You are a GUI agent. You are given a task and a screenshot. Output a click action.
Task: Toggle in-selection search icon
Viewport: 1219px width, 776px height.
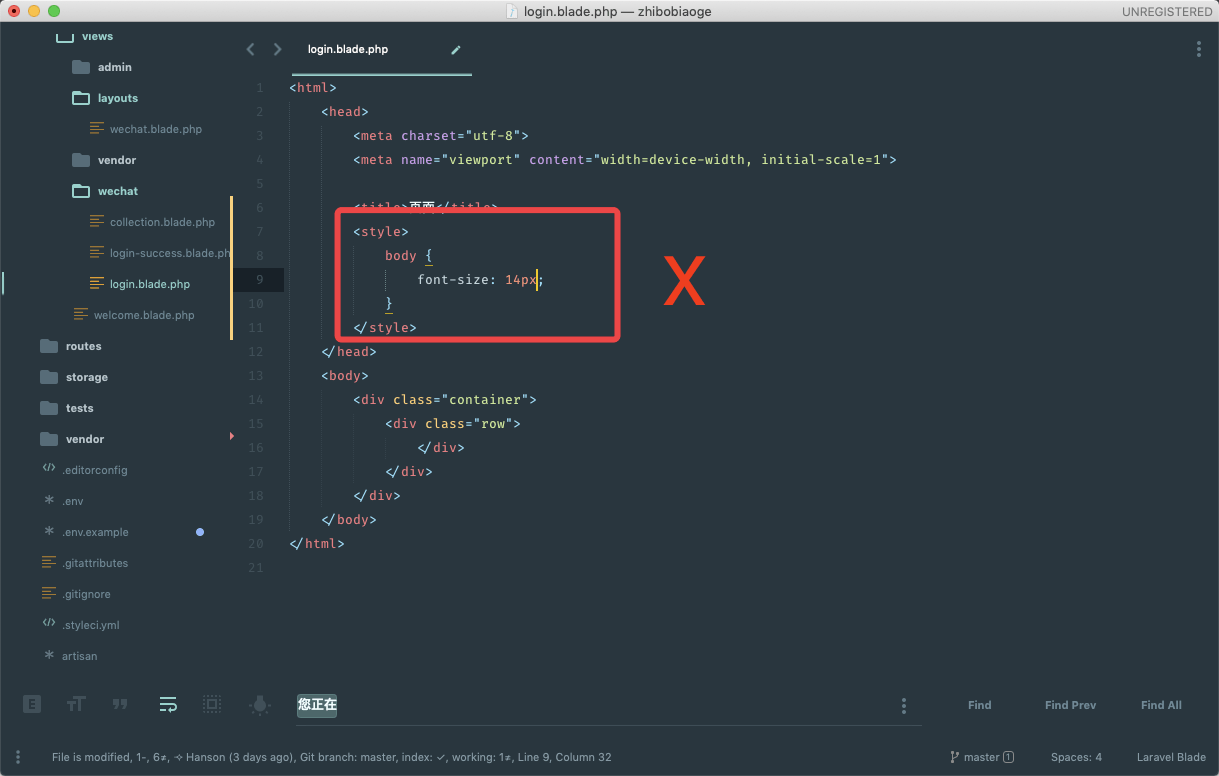click(x=212, y=705)
